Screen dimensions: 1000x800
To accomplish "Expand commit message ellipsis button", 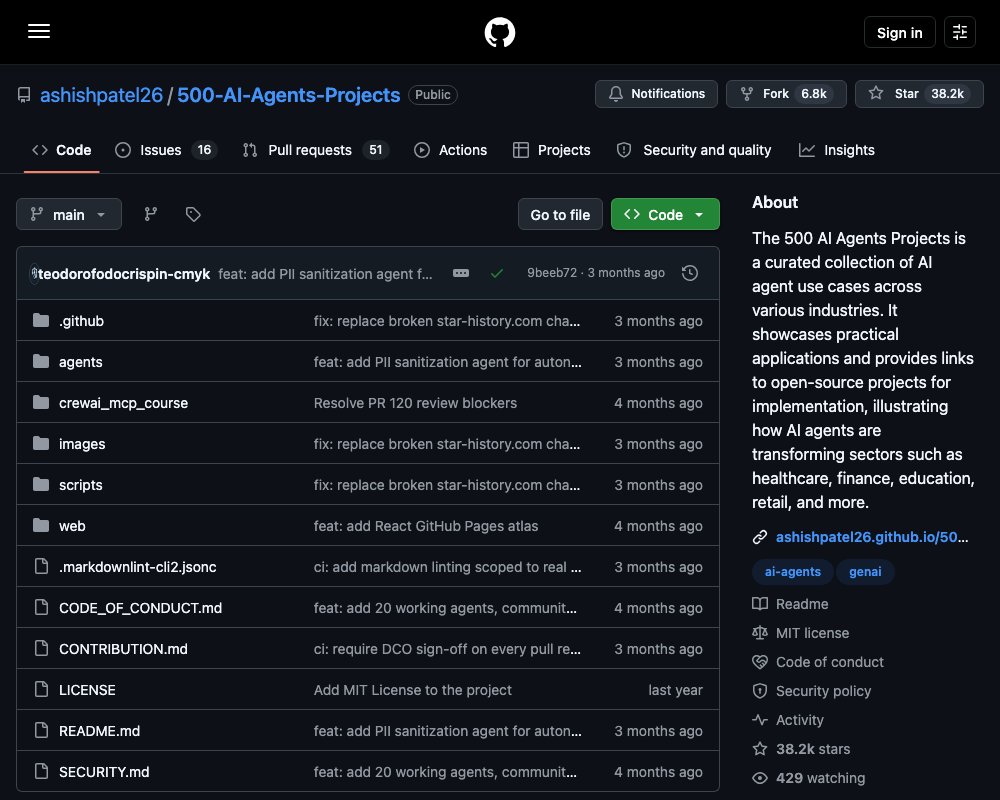I will point(460,273).
